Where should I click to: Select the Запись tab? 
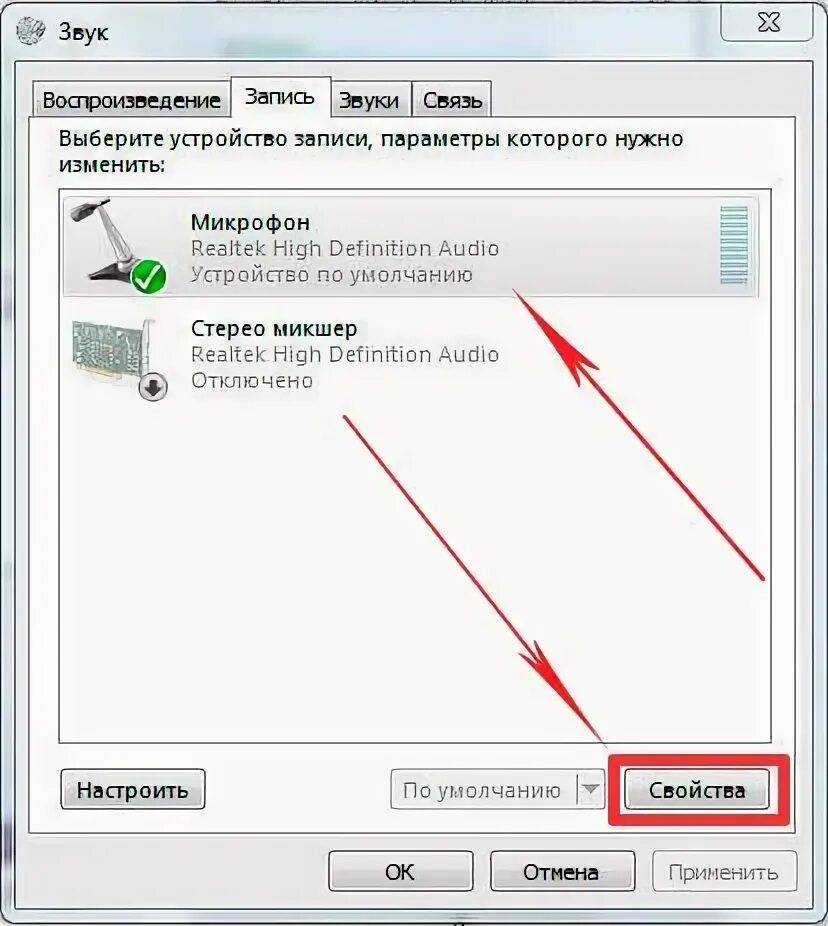pyautogui.click(x=279, y=97)
